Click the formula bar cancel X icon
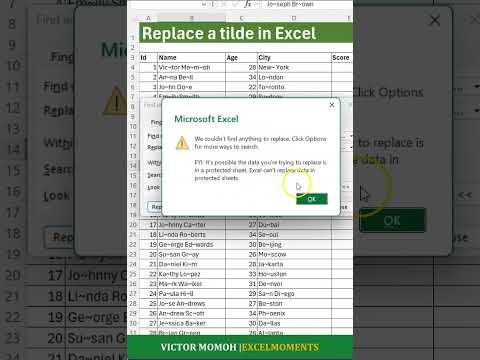480x360 pixels. (x=224, y=4)
